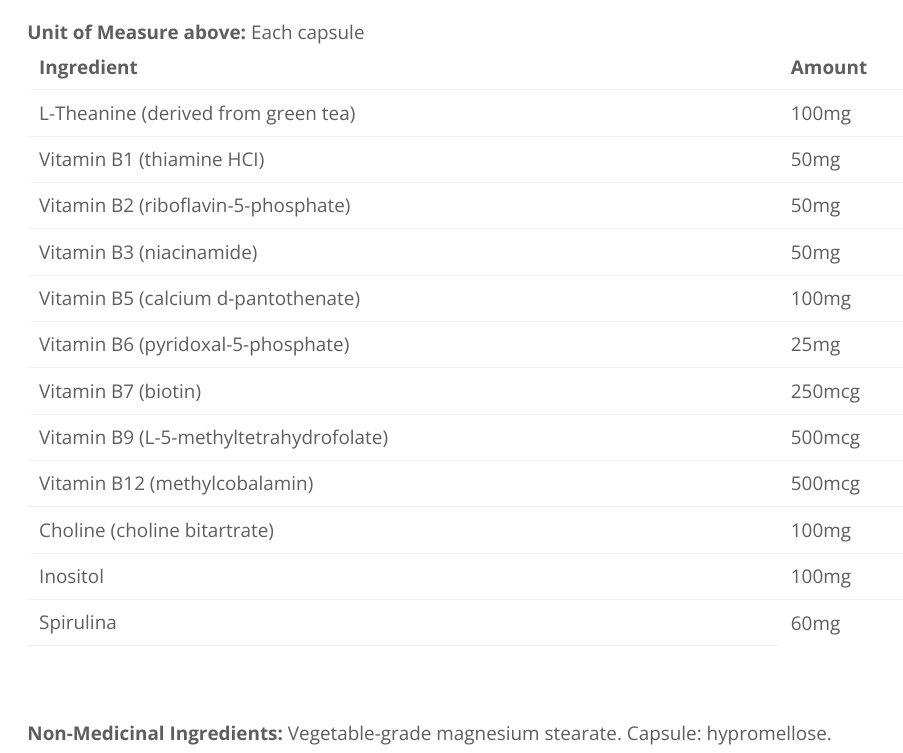Click the Choline bitartrate ingredient
Image resolution: width=903 pixels, height=753 pixels.
[156, 530]
